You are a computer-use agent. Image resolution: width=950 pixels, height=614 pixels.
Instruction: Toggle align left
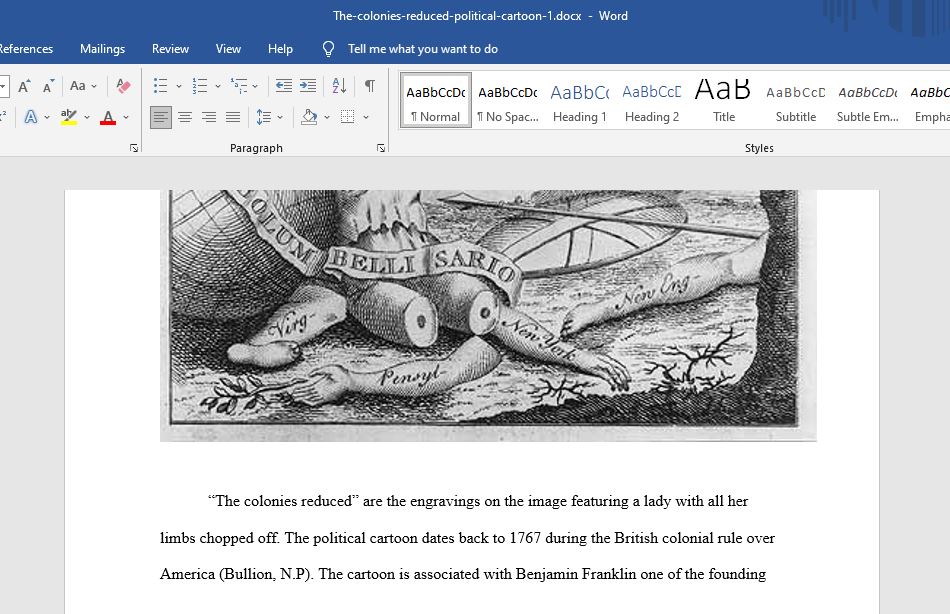point(161,117)
